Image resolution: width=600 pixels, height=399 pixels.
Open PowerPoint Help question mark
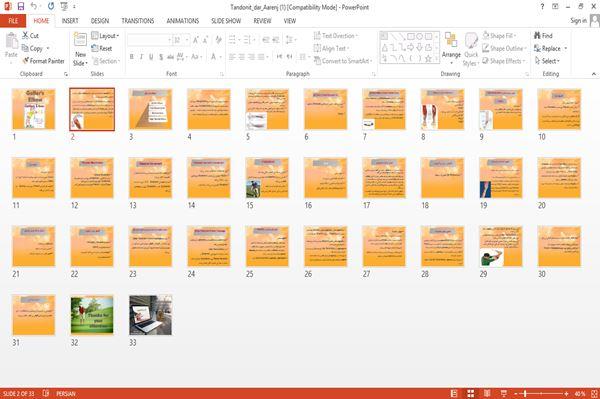(x=542, y=7)
